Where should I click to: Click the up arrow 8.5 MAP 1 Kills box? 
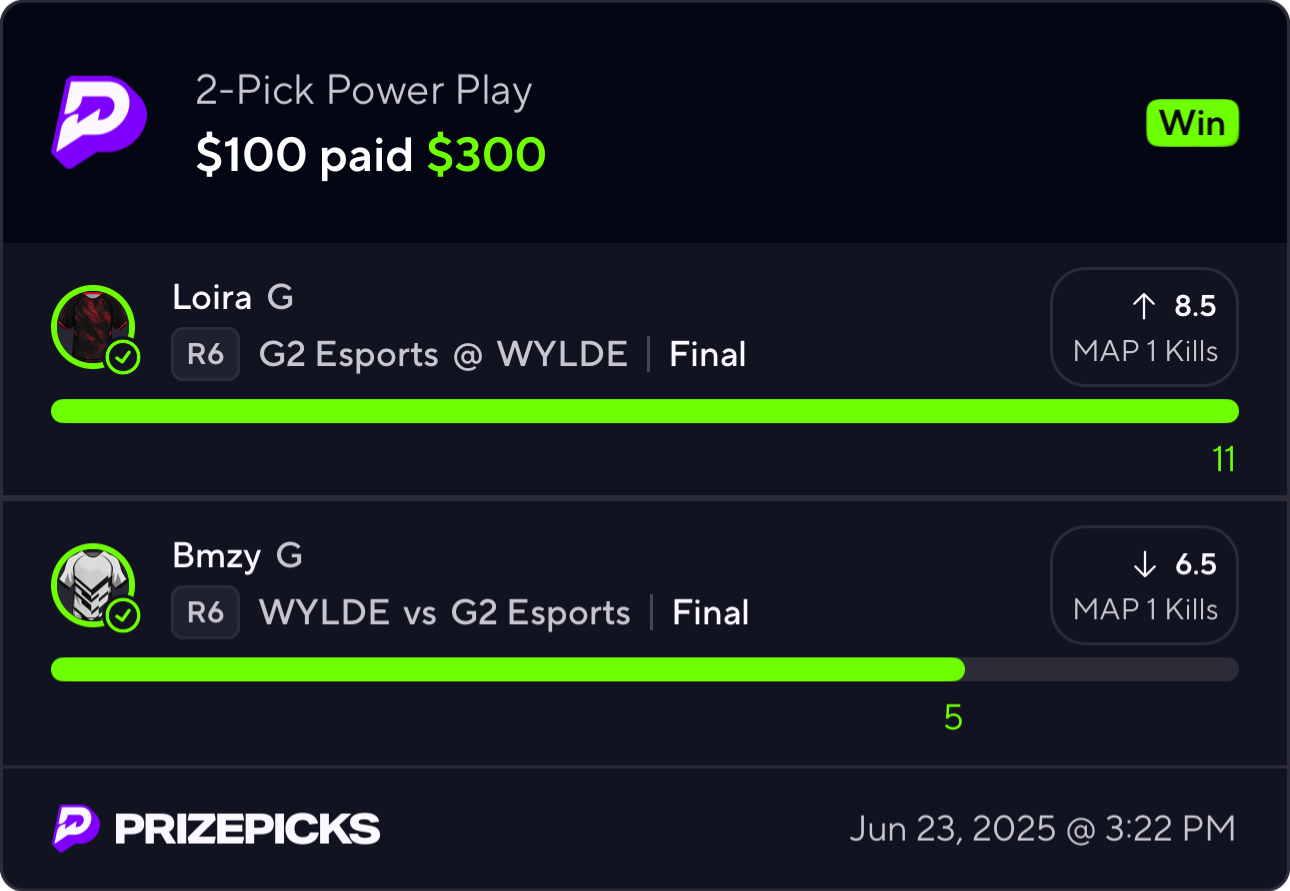point(1144,327)
